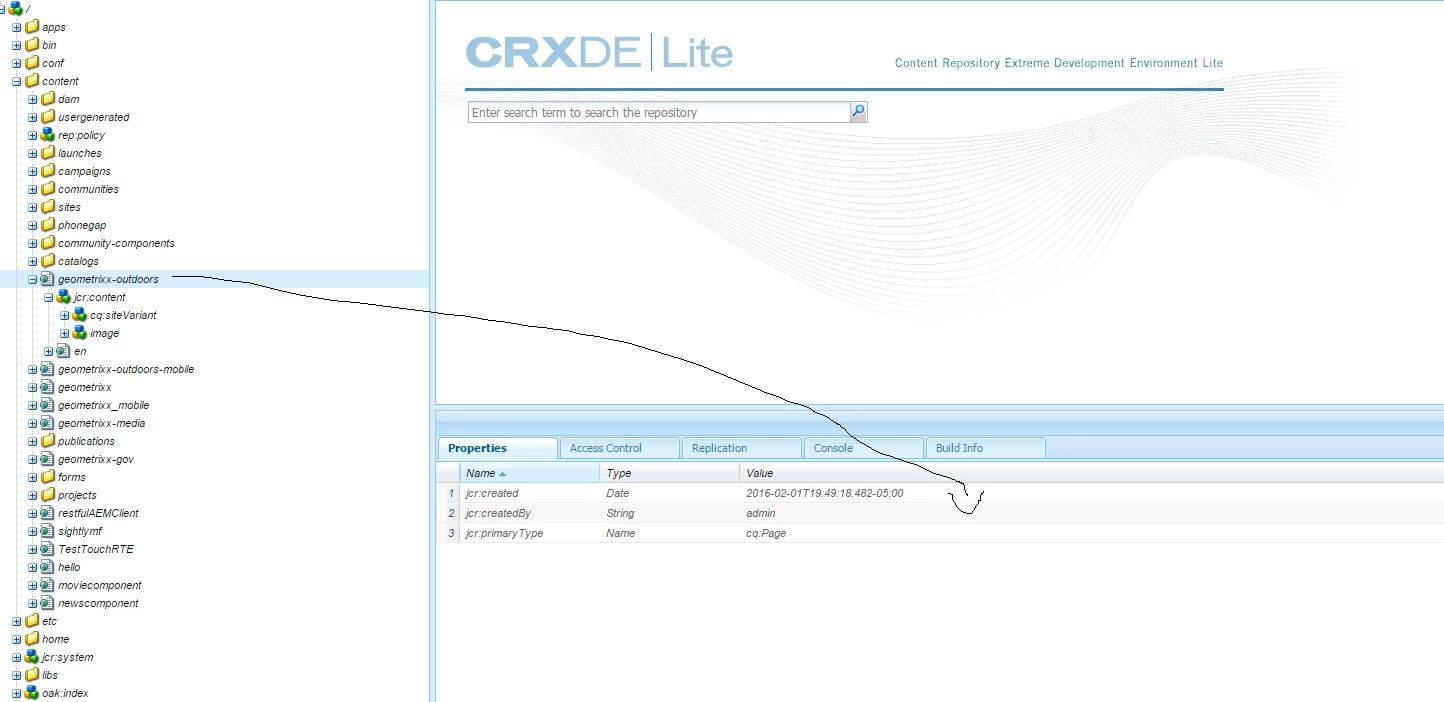Expand the home folder node
This screenshot has width=1444, height=702.
16,639
